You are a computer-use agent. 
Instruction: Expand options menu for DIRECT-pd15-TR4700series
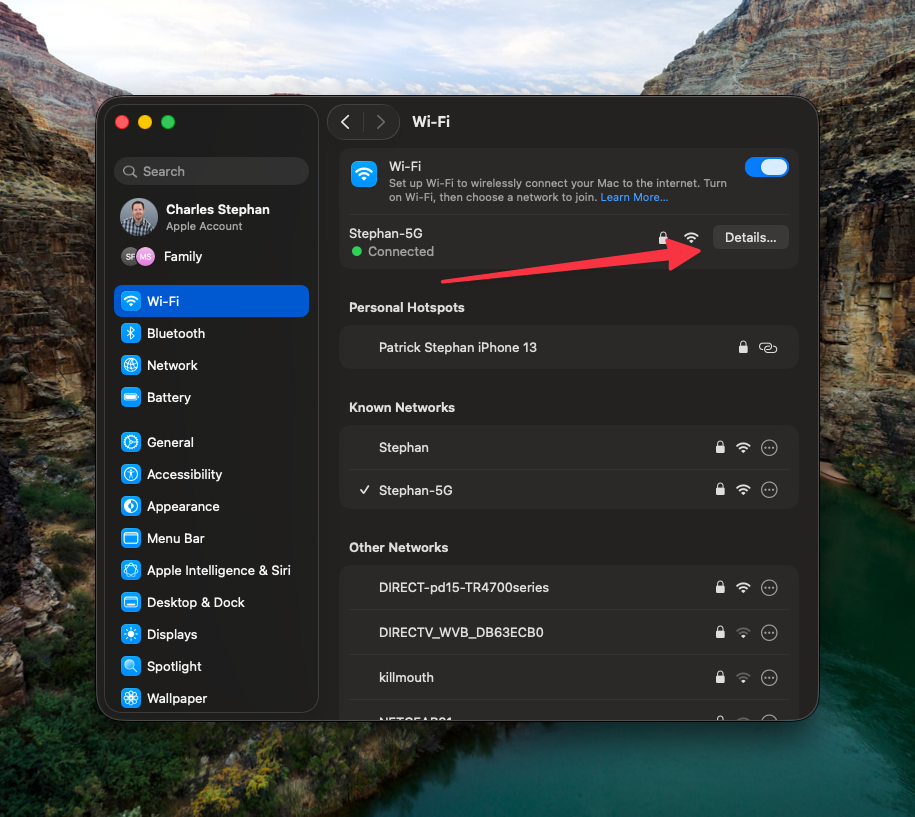pos(769,587)
